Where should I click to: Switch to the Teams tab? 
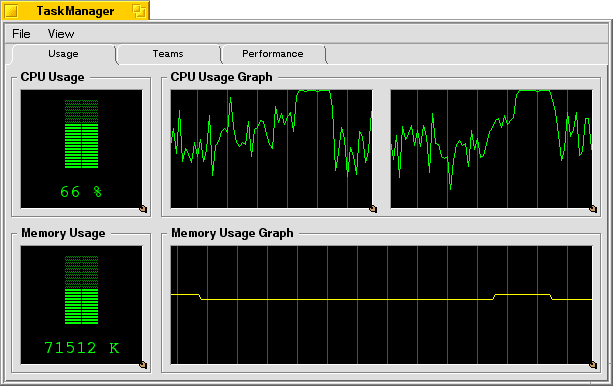click(x=168, y=54)
